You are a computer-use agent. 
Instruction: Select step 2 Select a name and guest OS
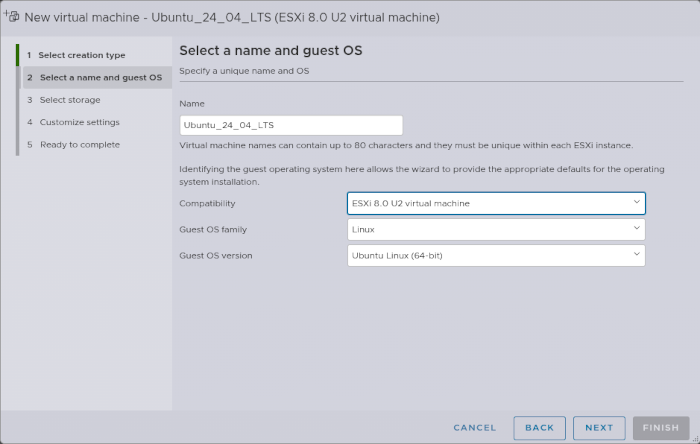click(94, 77)
